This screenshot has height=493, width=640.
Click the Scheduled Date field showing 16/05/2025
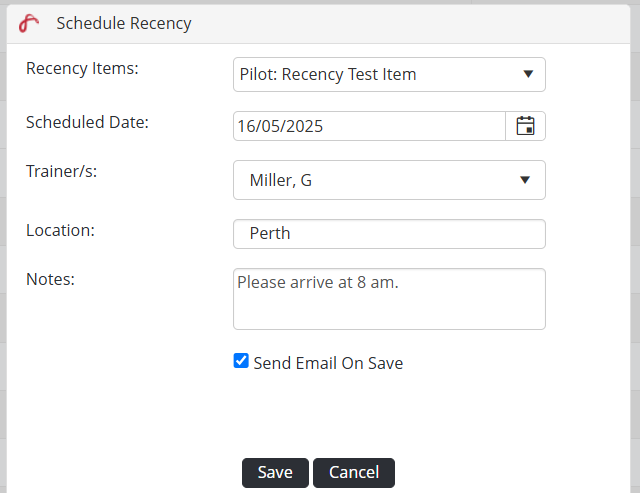click(369, 126)
